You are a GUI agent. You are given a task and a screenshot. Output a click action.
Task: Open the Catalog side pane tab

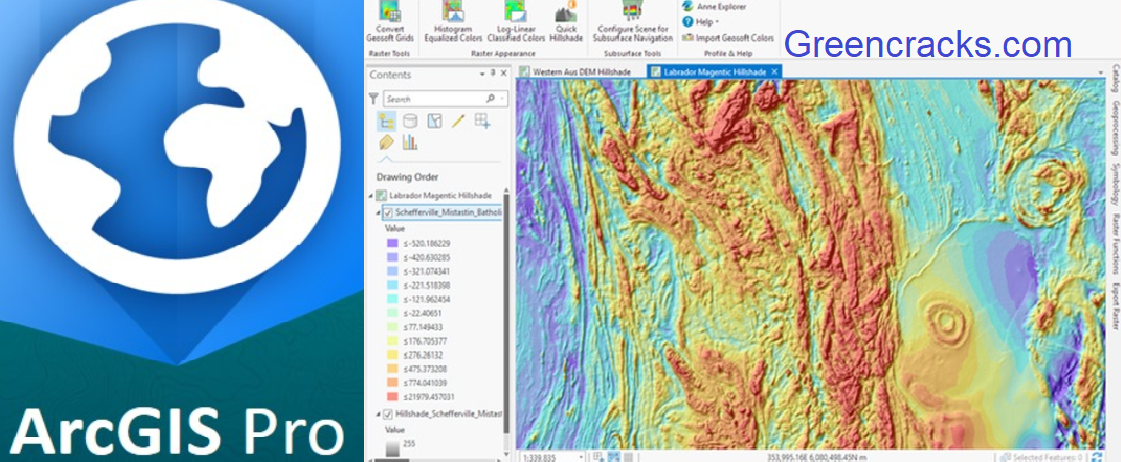coord(1115,79)
